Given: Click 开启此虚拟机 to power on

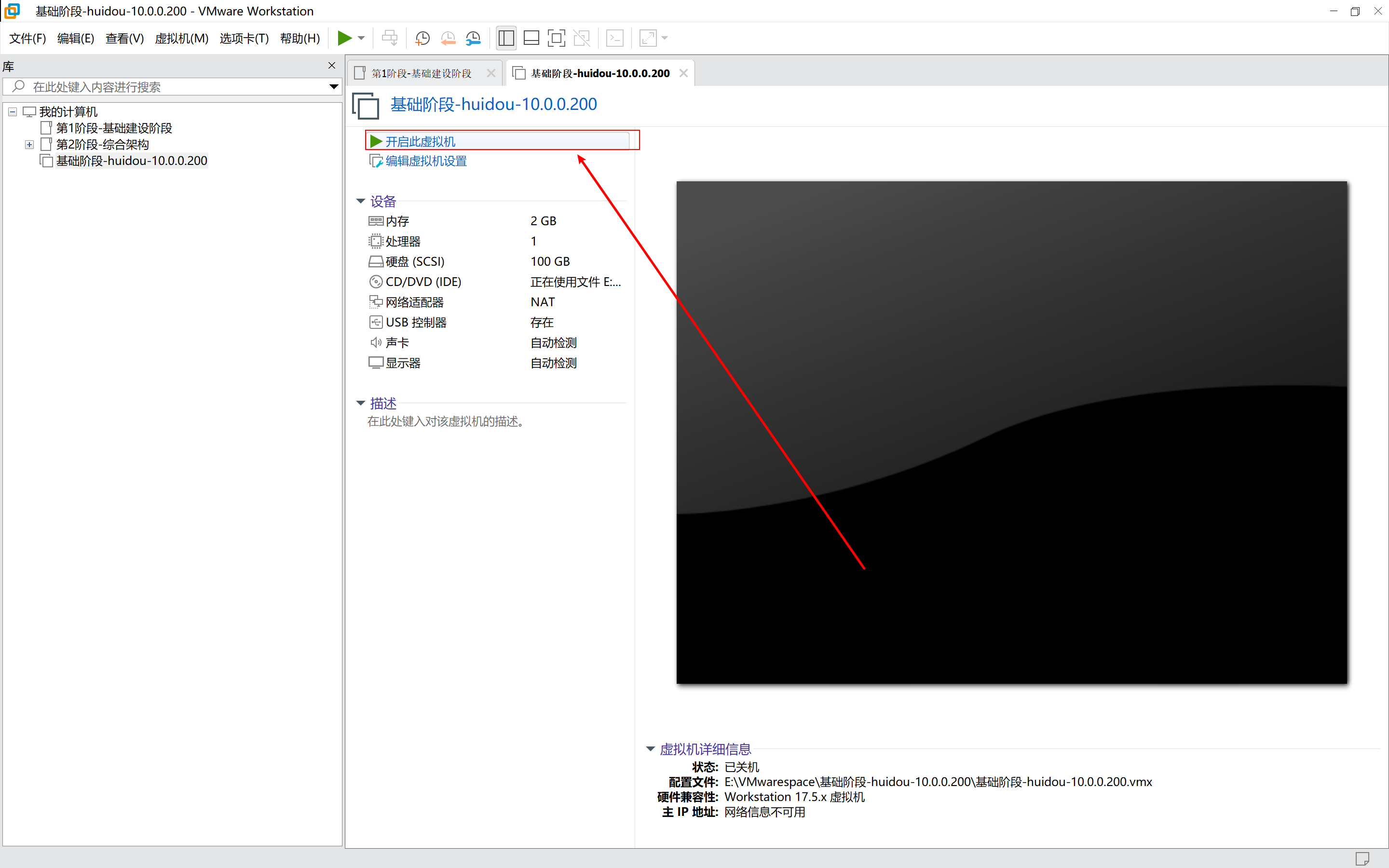Looking at the screenshot, I should tap(420, 141).
